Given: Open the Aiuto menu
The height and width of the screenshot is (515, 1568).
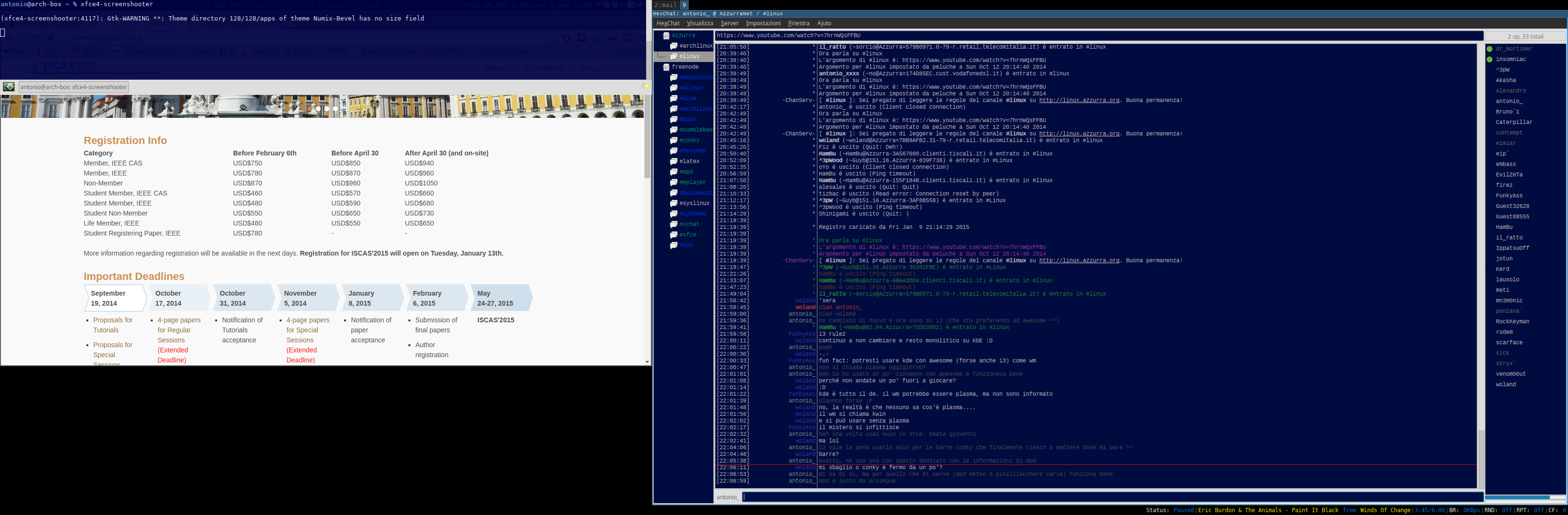Looking at the screenshot, I should coord(824,23).
